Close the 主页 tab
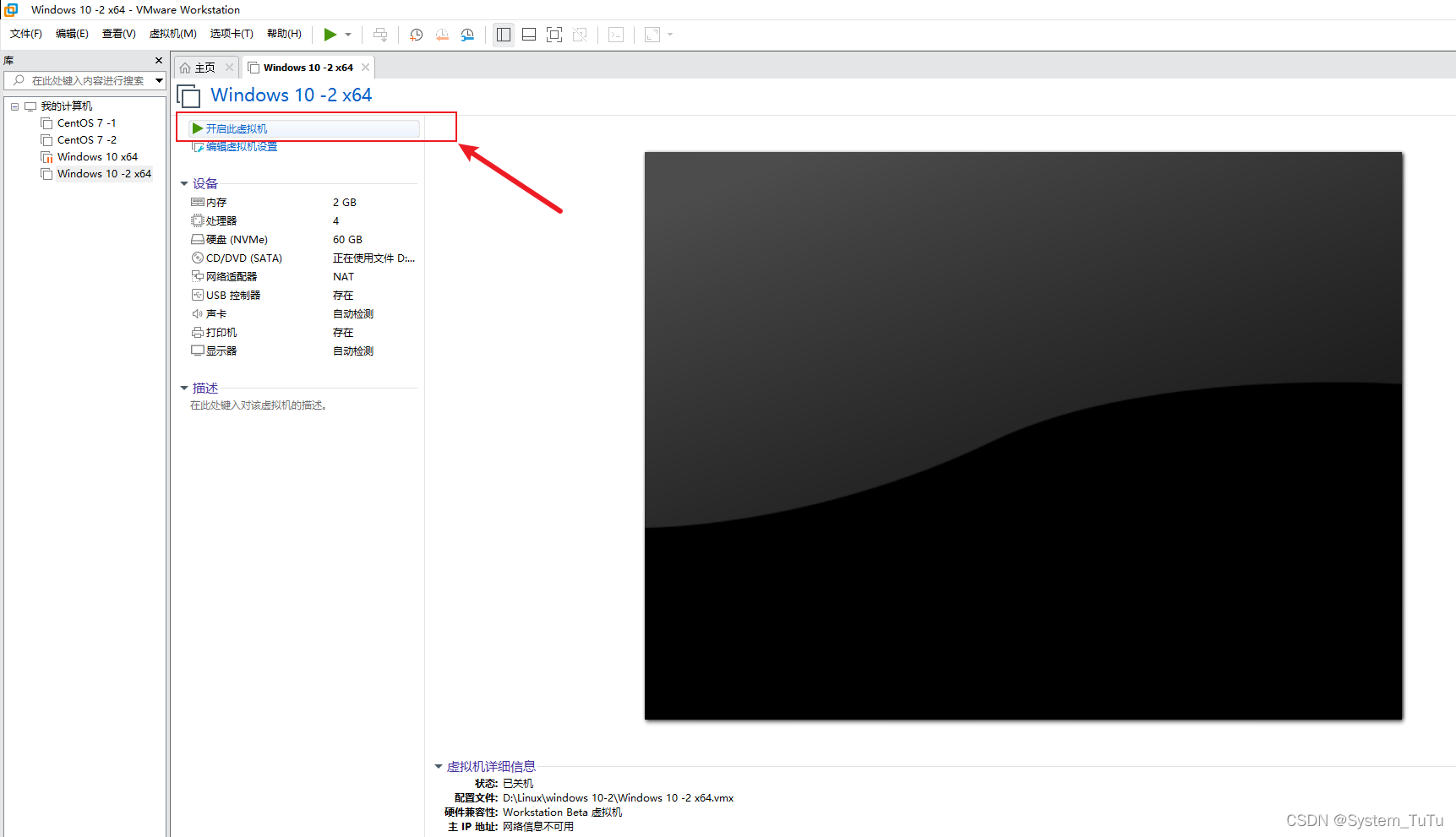 point(229,68)
